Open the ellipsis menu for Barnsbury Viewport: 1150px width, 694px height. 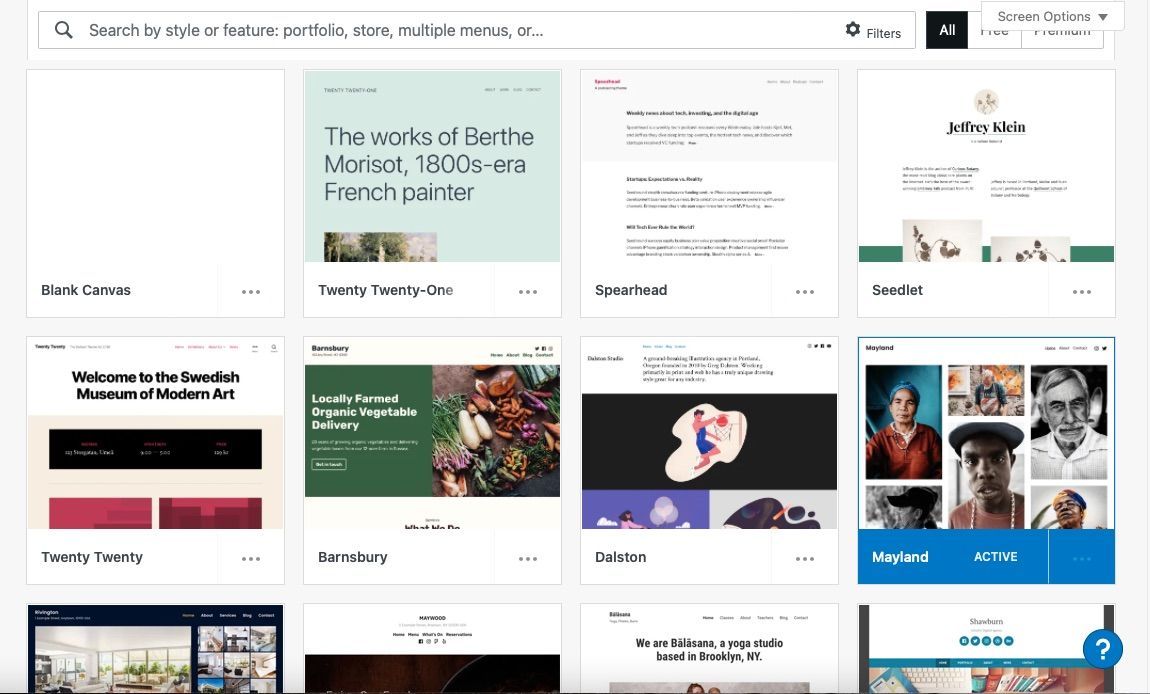[527, 557]
